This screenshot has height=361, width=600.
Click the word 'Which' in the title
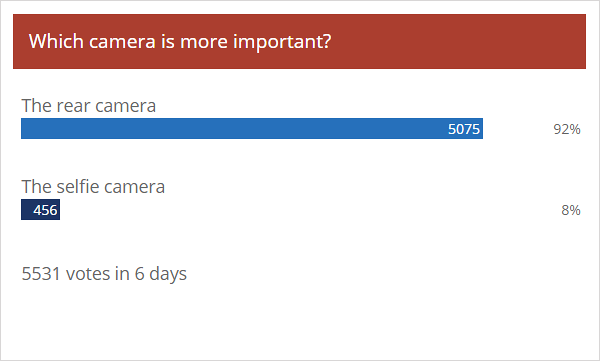coord(56,41)
